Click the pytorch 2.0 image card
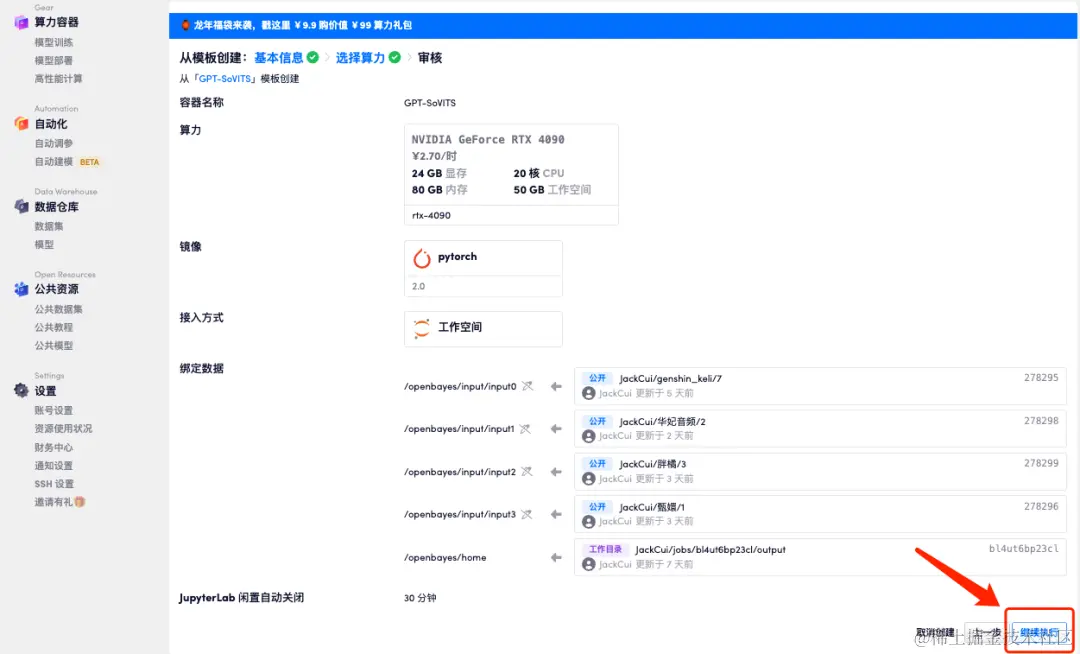Viewport: 1080px width, 654px height. point(483,268)
